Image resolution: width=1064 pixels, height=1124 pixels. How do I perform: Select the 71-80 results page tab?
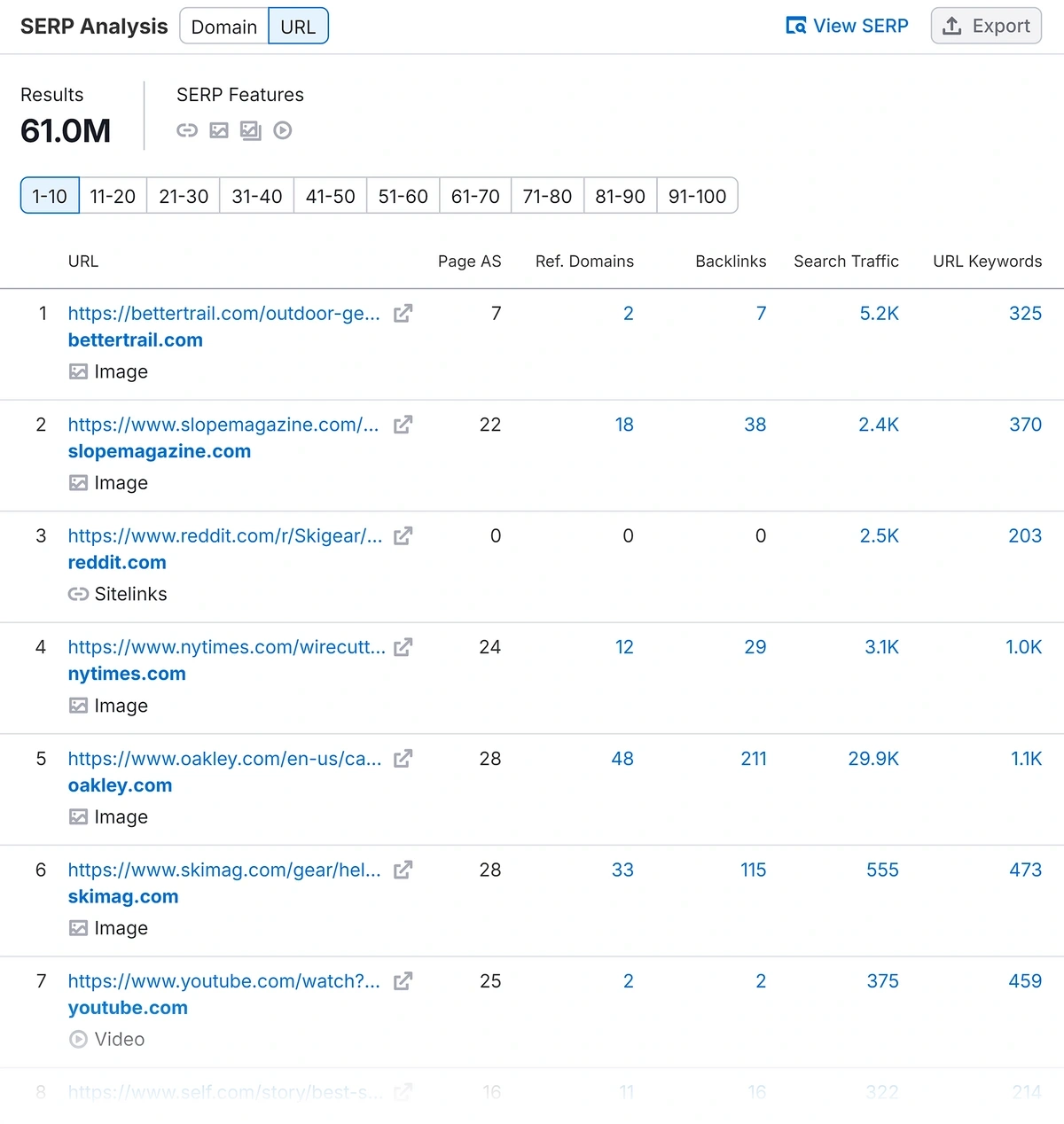pos(547,196)
